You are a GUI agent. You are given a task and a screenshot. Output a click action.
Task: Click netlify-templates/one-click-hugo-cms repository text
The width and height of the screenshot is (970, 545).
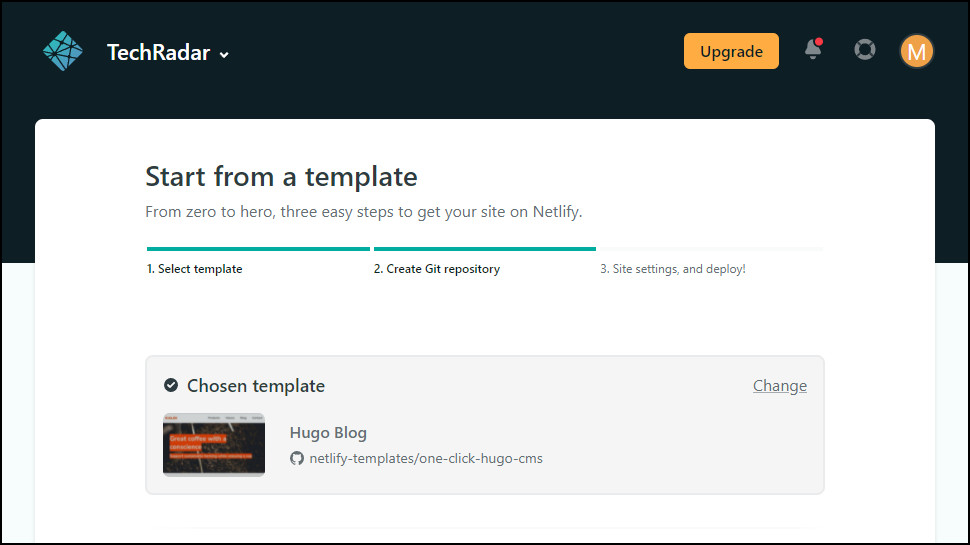426,458
